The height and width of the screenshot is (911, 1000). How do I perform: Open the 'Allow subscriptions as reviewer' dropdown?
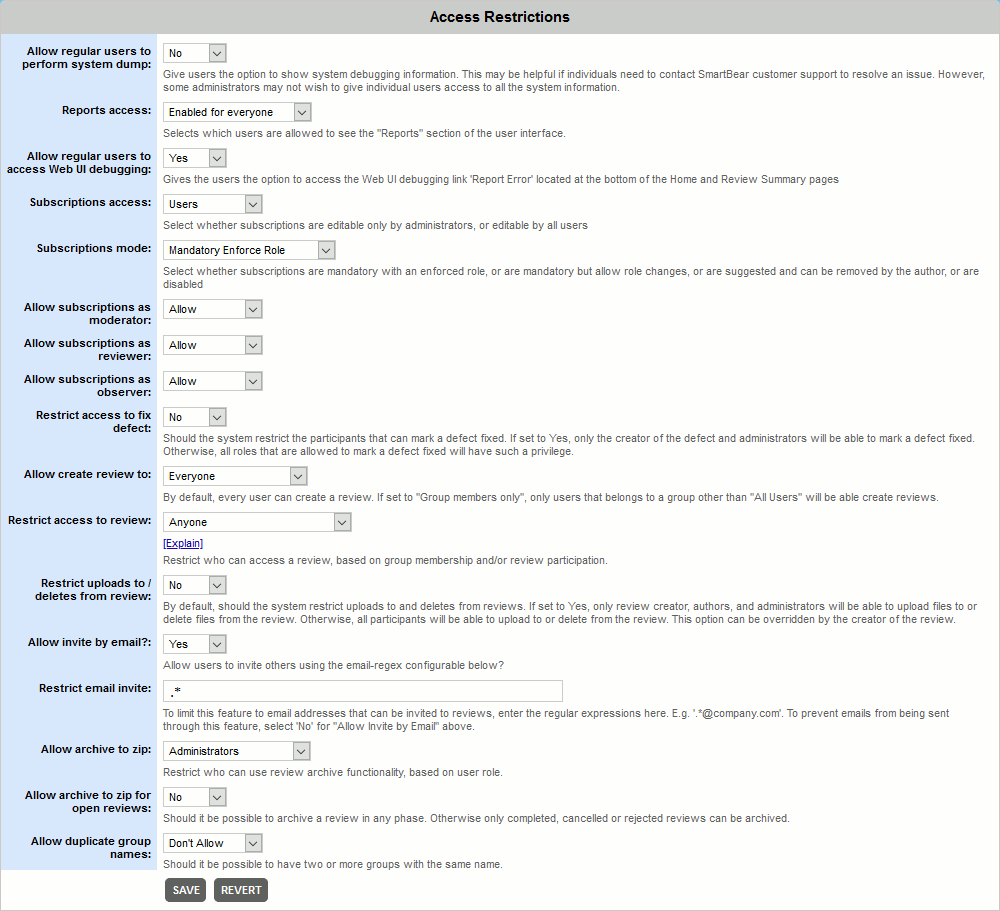[212, 345]
